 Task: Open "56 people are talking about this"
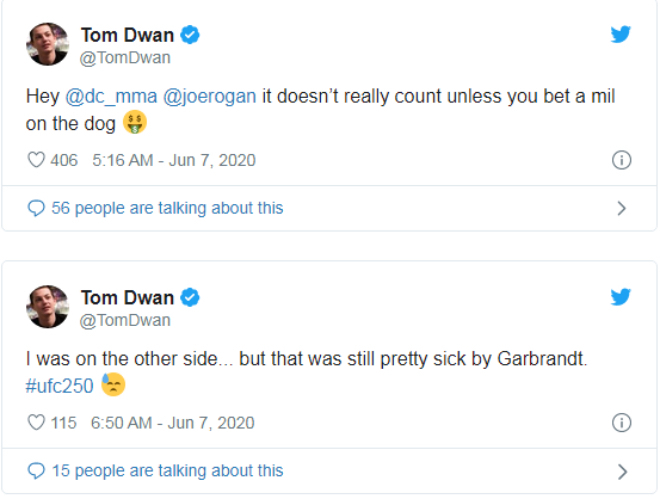(x=167, y=208)
